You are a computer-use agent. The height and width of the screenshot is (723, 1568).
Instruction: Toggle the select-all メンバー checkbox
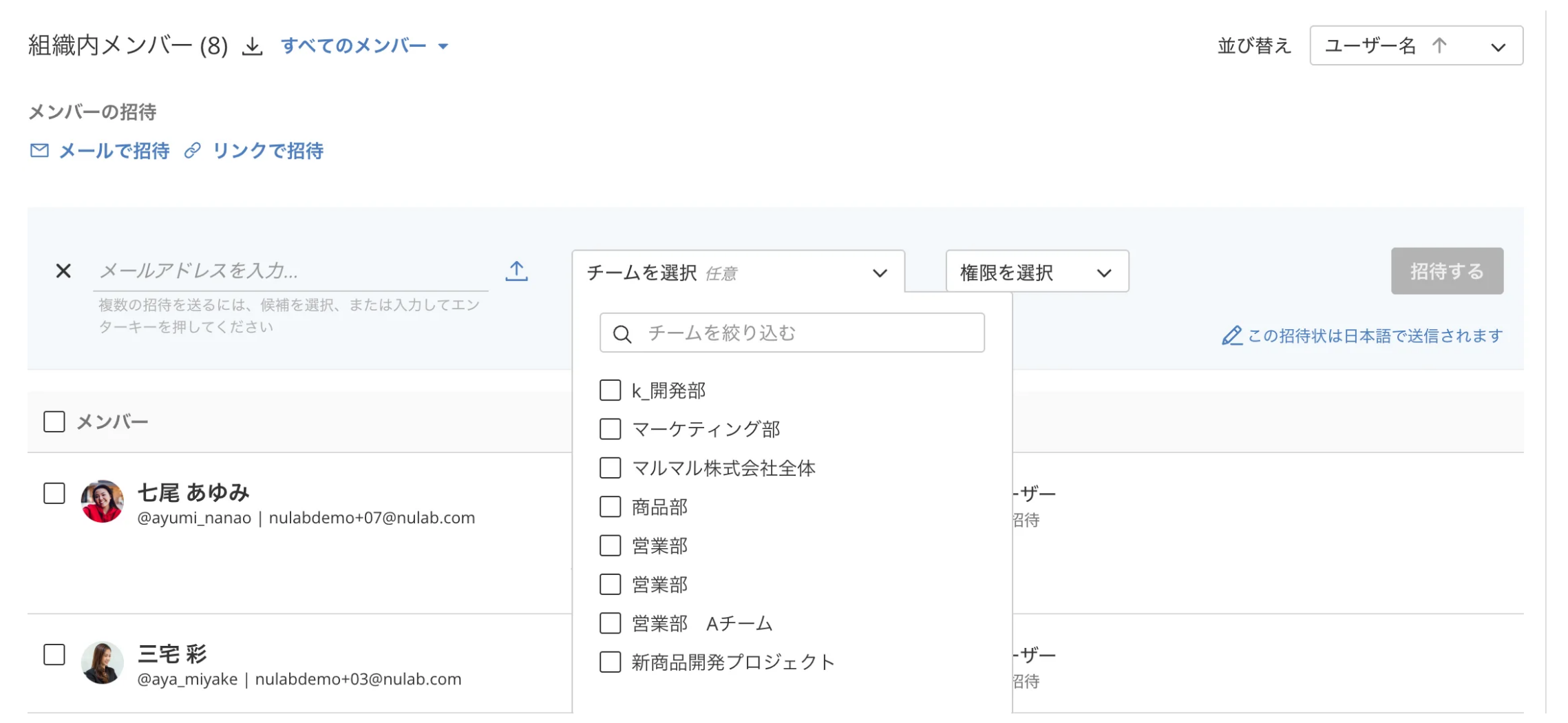(x=54, y=421)
